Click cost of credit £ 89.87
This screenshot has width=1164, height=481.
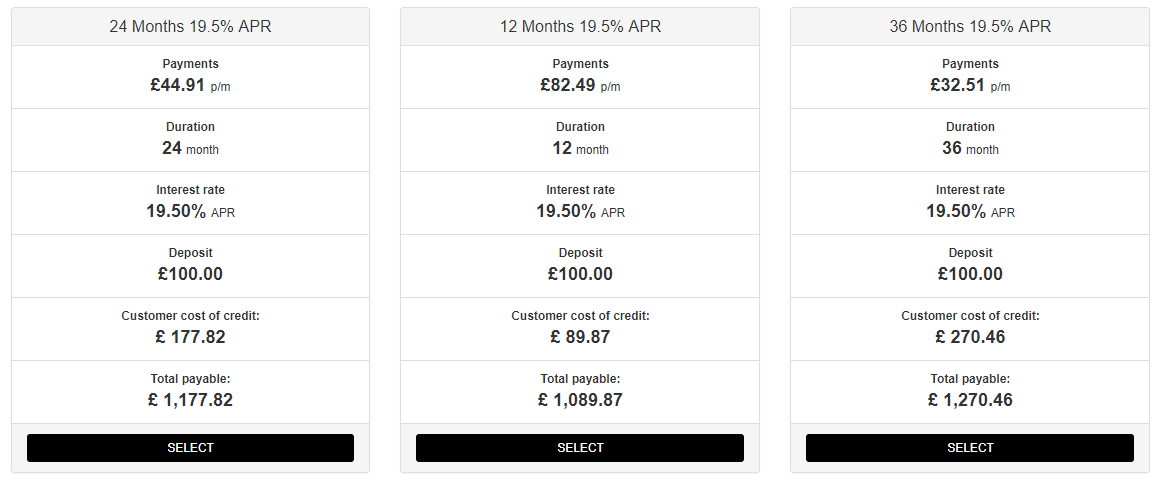tap(580, 337)
